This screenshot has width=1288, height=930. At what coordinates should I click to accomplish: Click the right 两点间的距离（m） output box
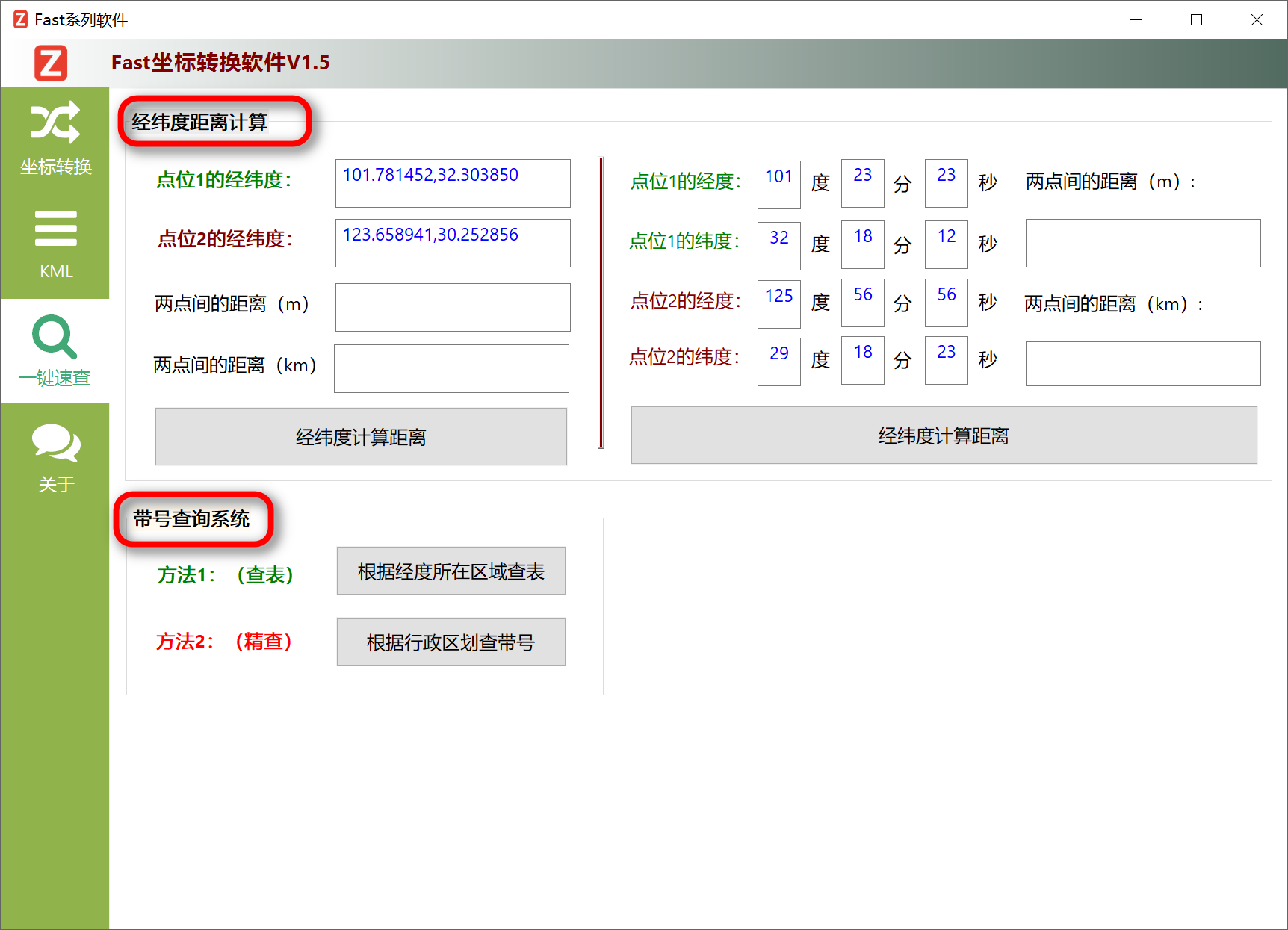pos(1143,243)
